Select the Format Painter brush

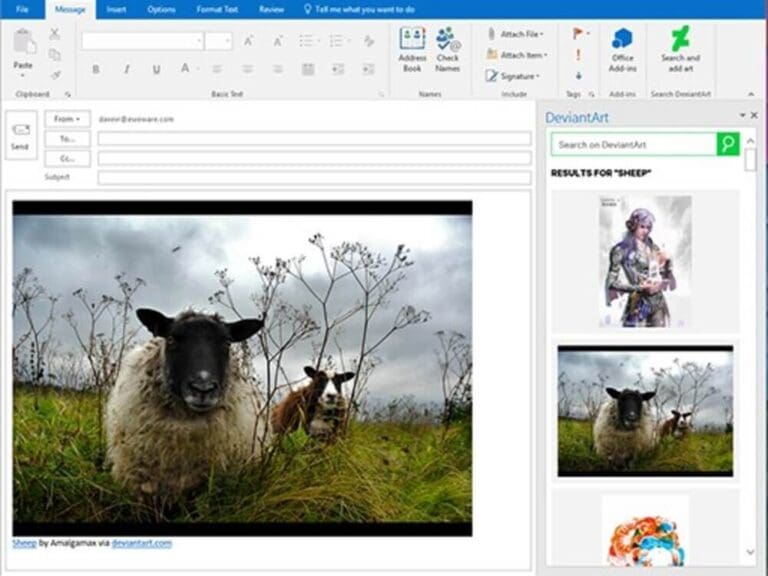[x=55, y=75]
